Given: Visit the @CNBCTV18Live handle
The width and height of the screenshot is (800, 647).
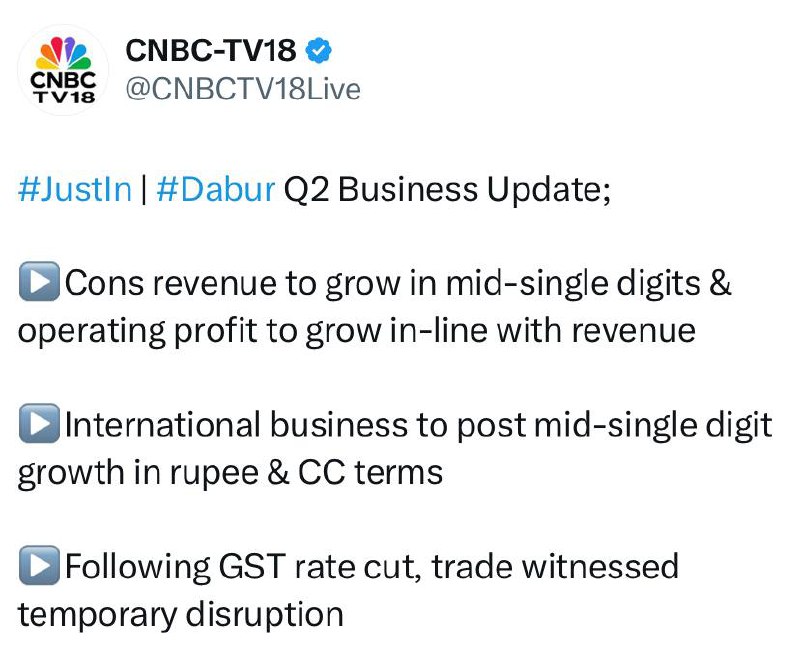Looking at the screenshot, I should 241,89.
